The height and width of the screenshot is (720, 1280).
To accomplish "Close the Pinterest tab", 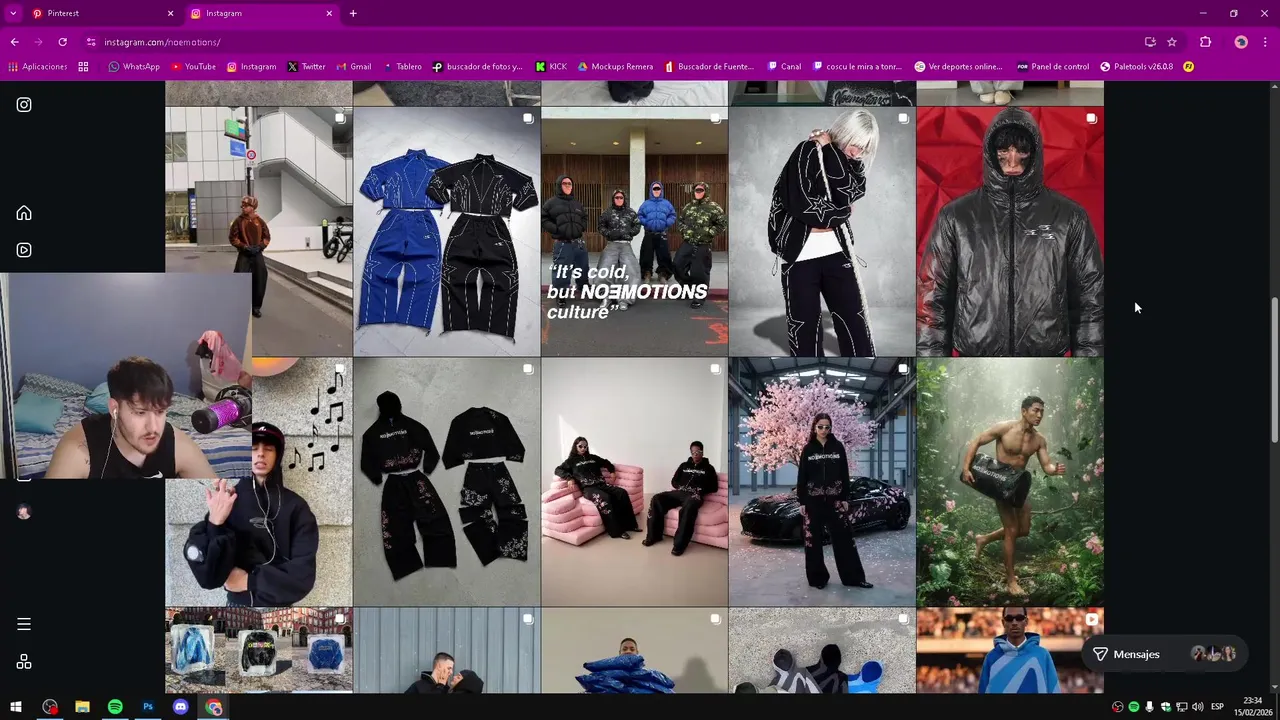I will tap(170, 13).
